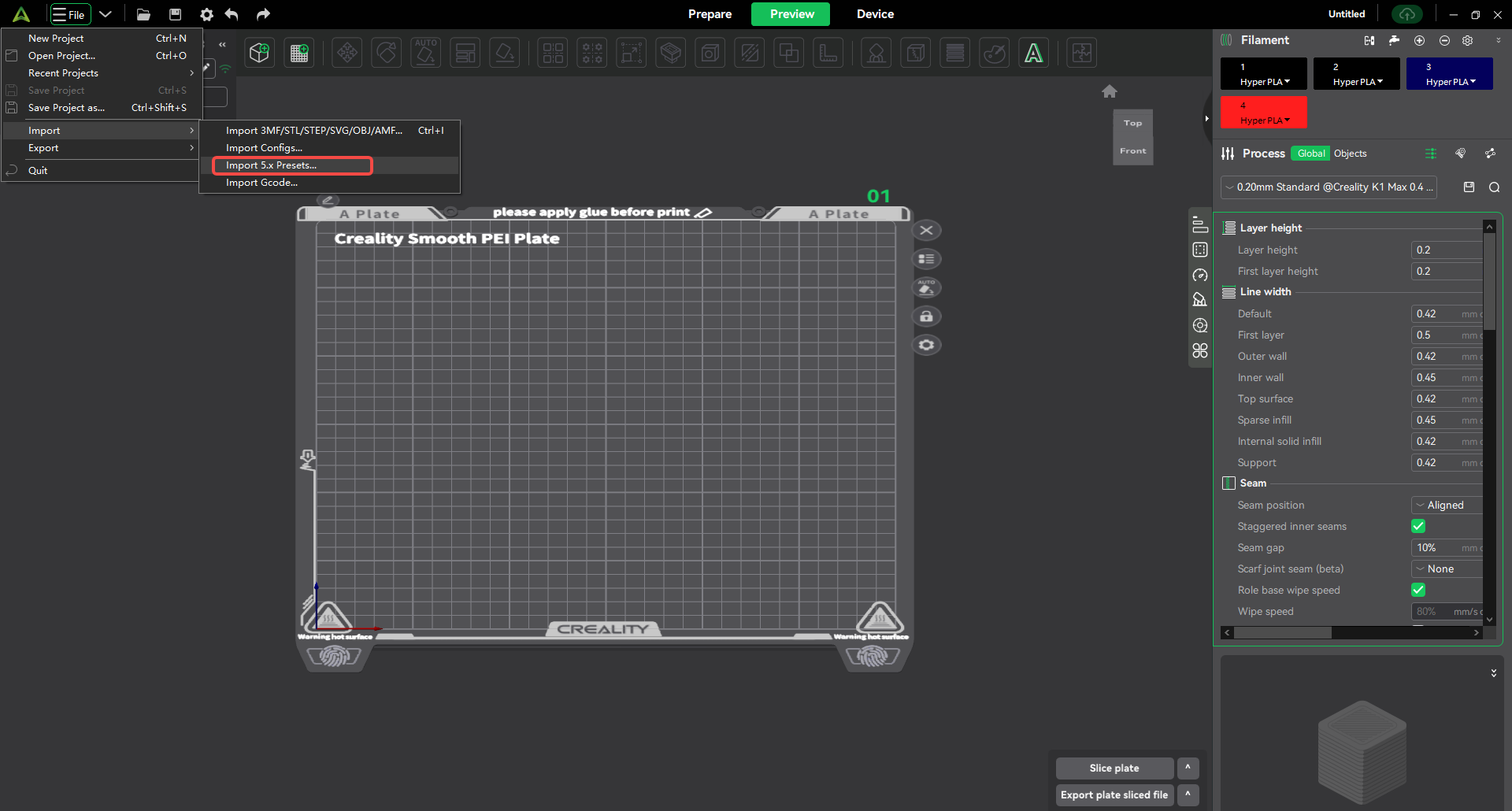Choose Import 5.x Presets menu entry
The image size is (1512, 811).
[x=329, y=165]
